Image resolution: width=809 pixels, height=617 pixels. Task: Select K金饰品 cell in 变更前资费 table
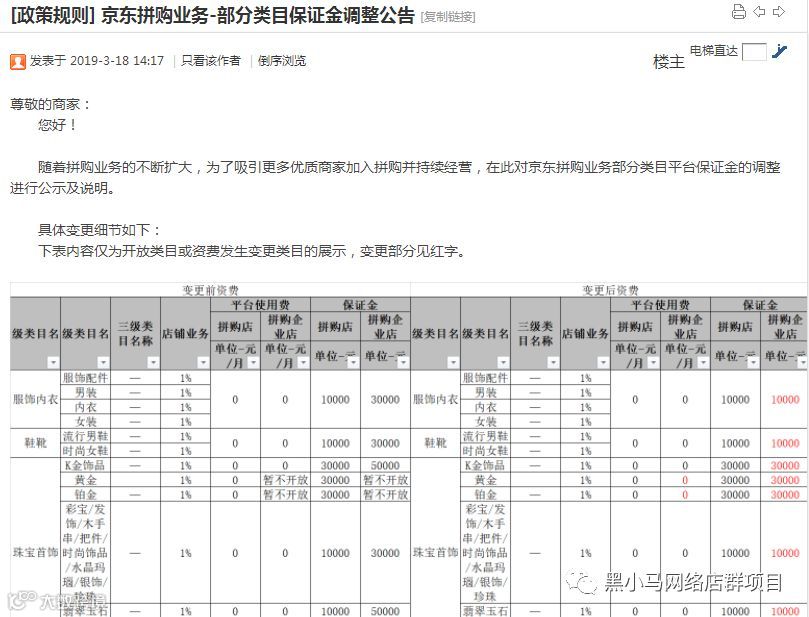pyautogui.click(x=86, y=465)
